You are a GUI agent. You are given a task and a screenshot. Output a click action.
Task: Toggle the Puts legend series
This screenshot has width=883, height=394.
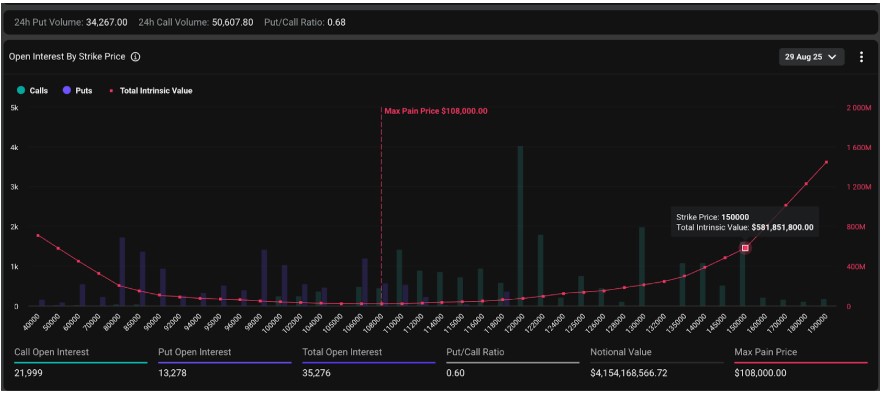(x=78, y=90)
